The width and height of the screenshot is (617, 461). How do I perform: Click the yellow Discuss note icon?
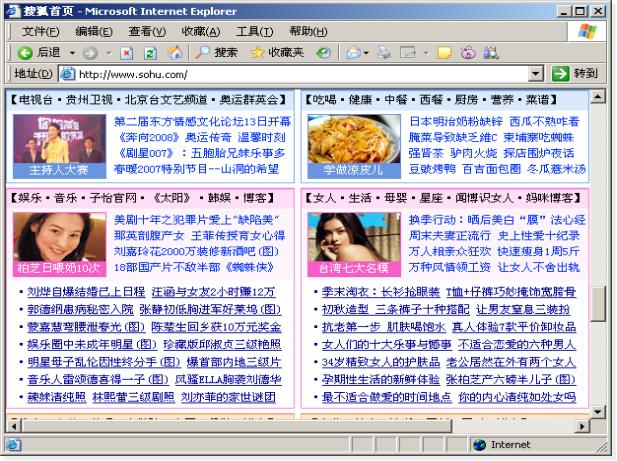444,53
